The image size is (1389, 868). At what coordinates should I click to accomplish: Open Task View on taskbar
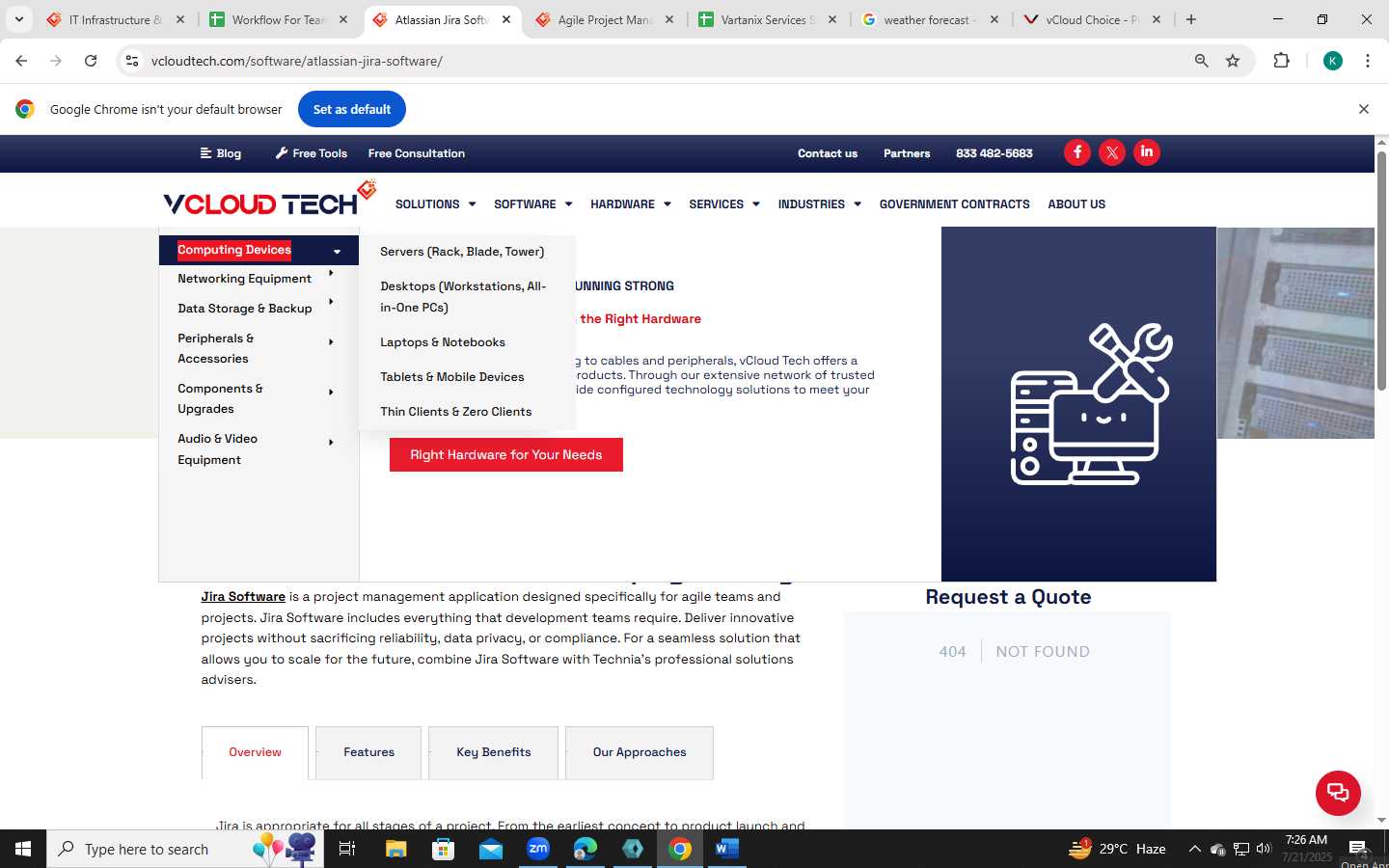tap(347, 849)
